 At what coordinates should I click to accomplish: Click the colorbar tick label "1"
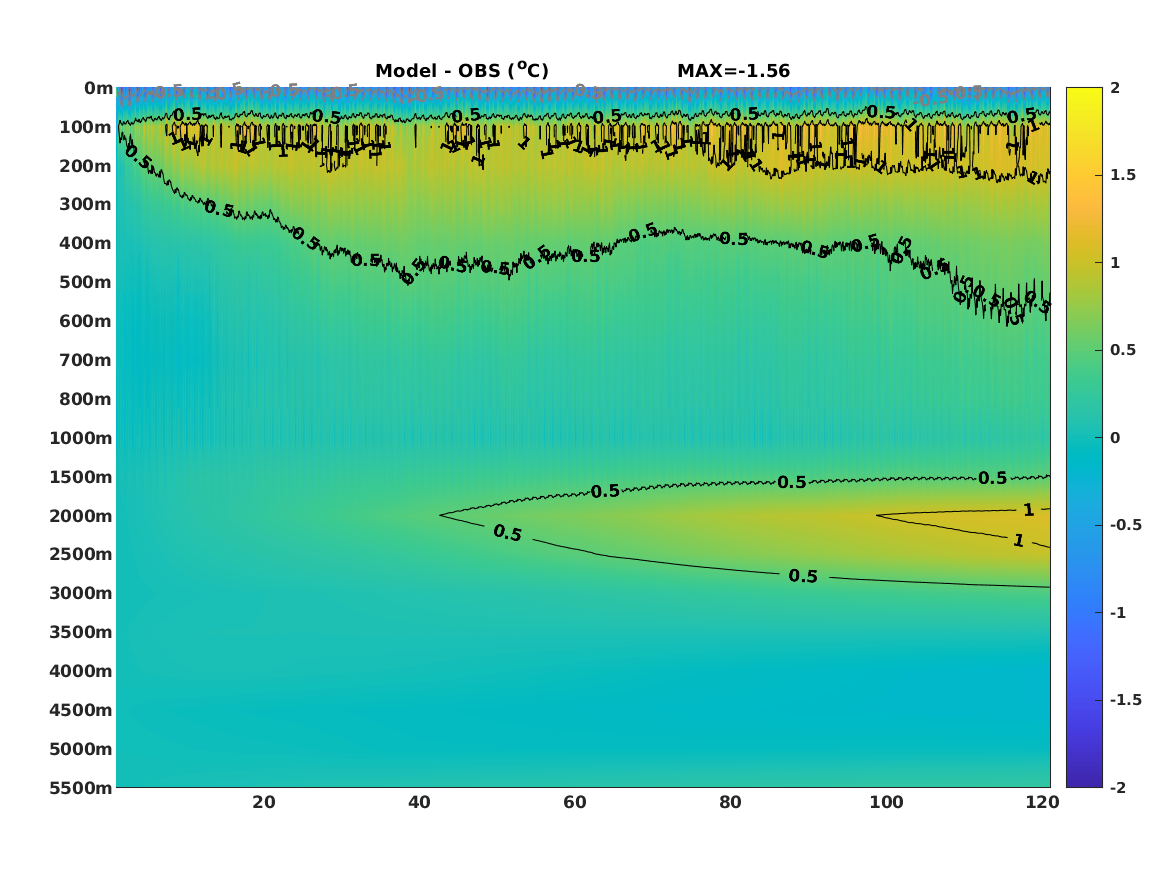pyautogui.click(x=1115, y=263)
